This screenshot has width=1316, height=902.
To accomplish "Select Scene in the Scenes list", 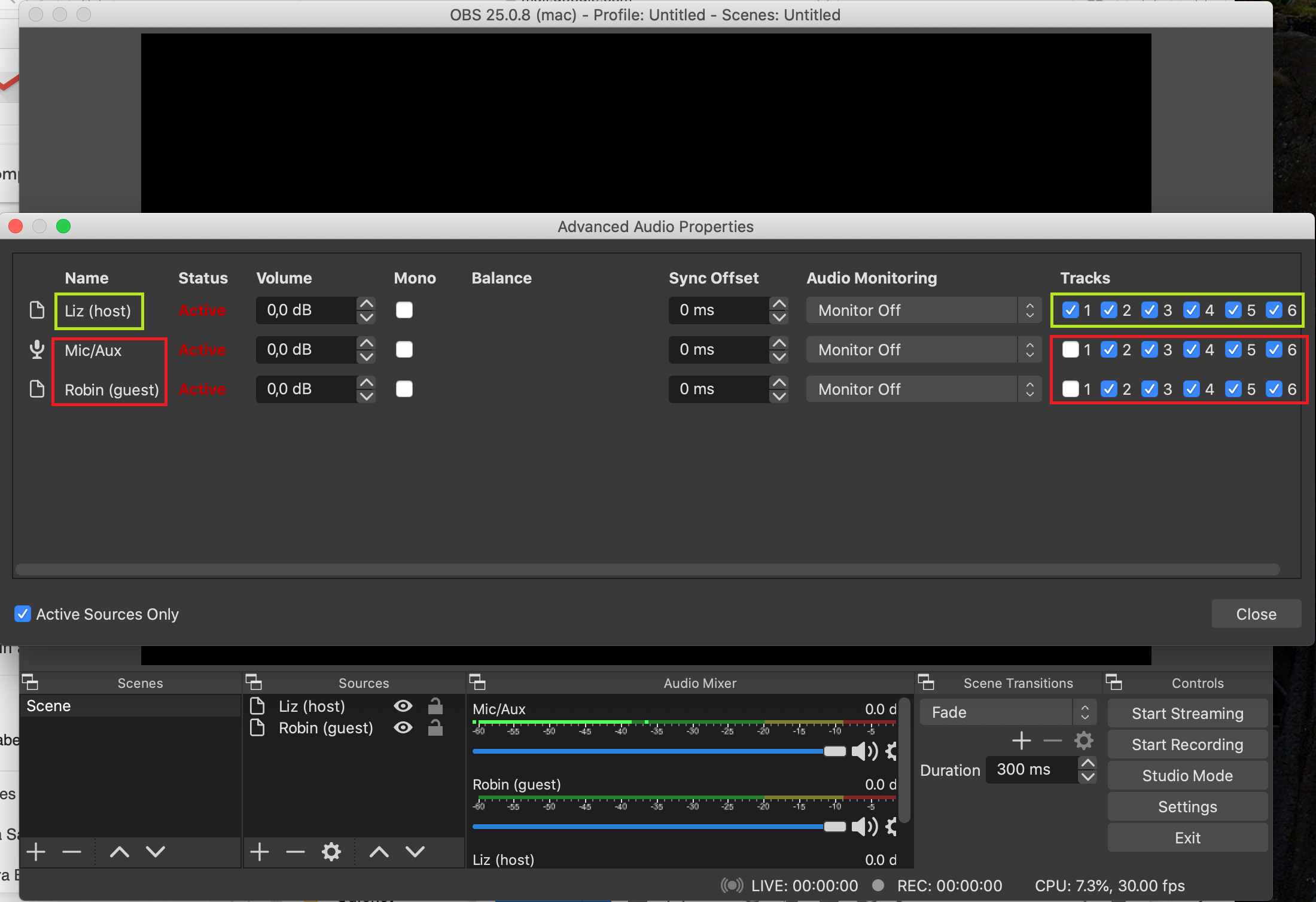I will (x=49, y=706).
